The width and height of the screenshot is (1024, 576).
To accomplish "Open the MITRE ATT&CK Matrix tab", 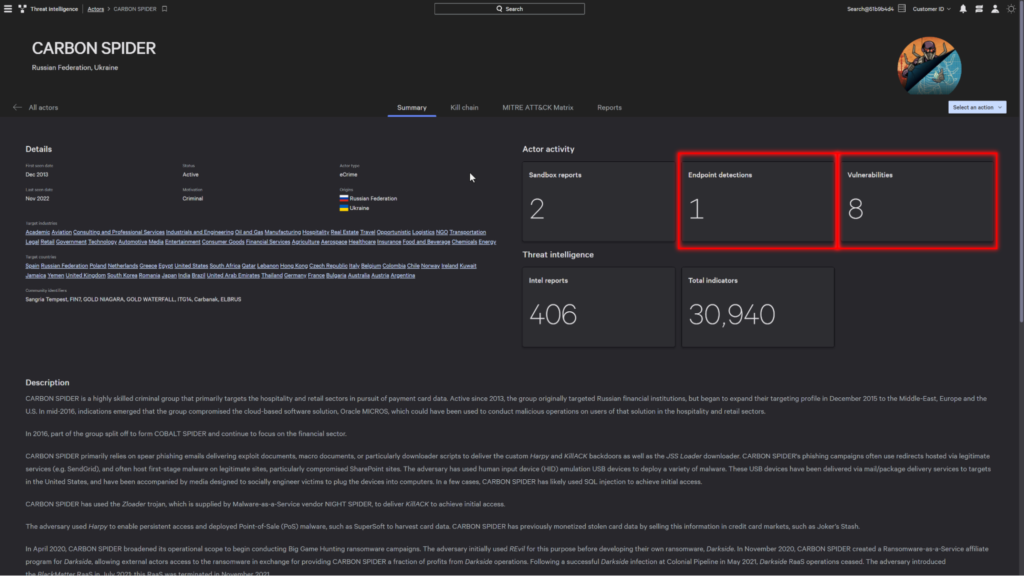I will click(x=539, y=107).
